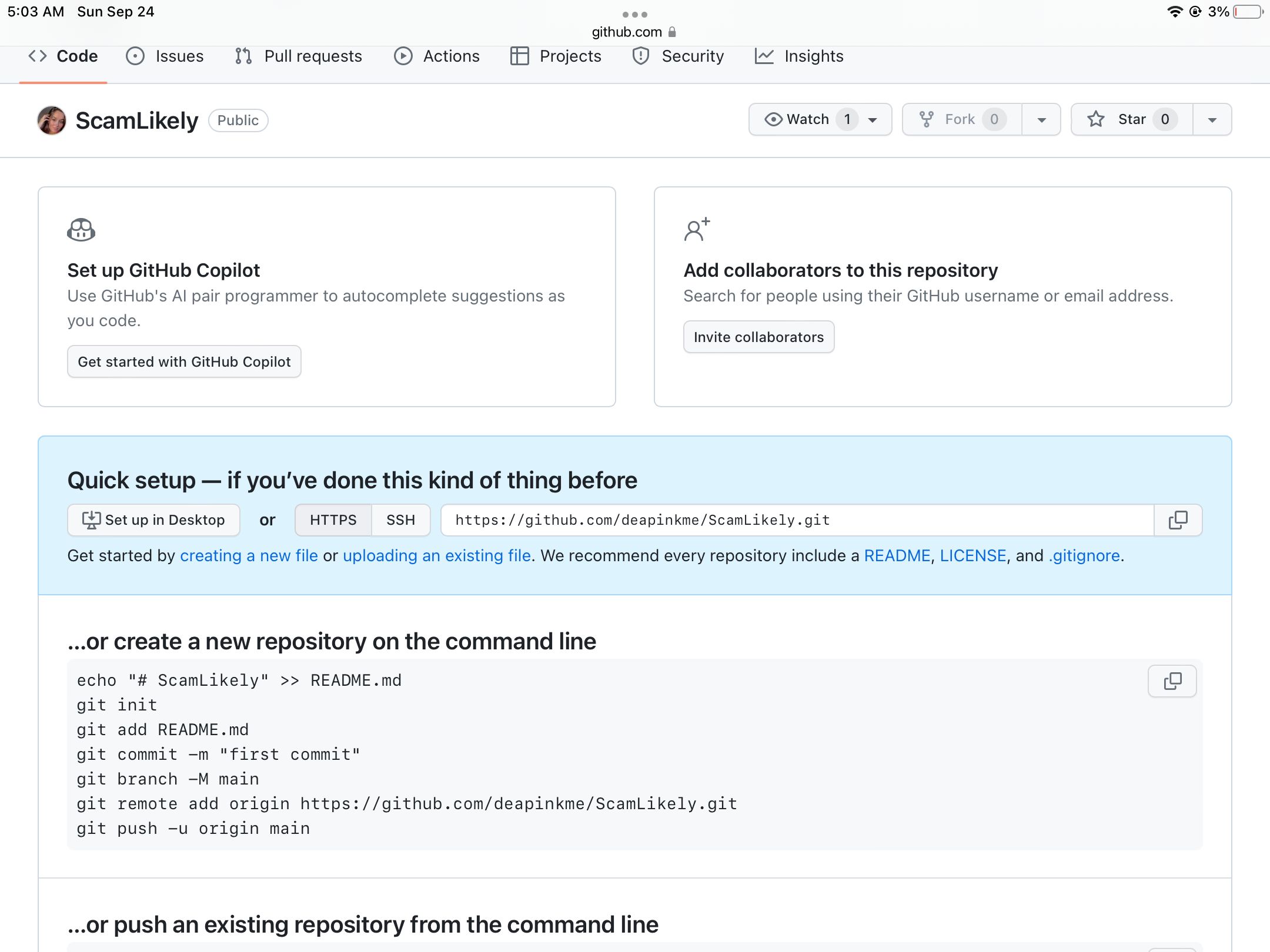This screenshot has height=952, width=1270.
Task: Click the Add collaborators heading
Action: click(841, 270)
